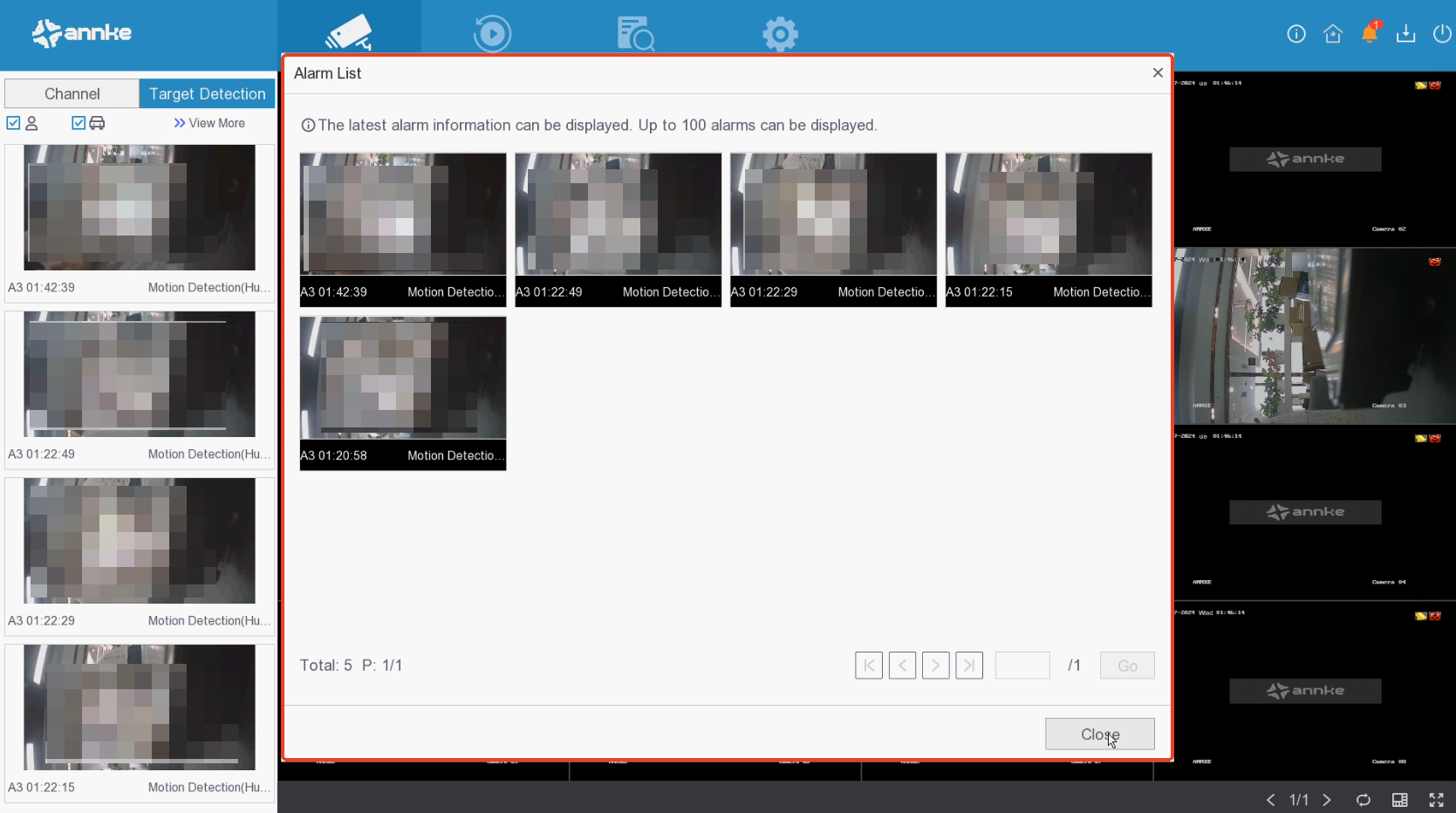
Task: Toggle the human detection checkbox
Action: 13,123
